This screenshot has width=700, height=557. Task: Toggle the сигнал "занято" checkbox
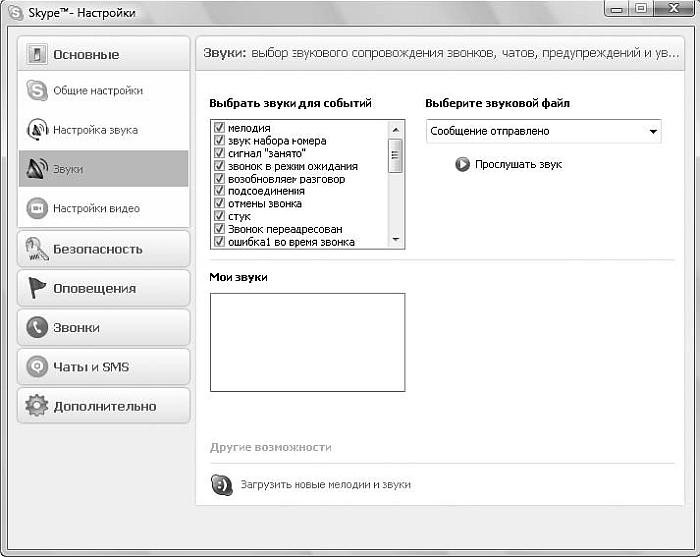point(219,154)
